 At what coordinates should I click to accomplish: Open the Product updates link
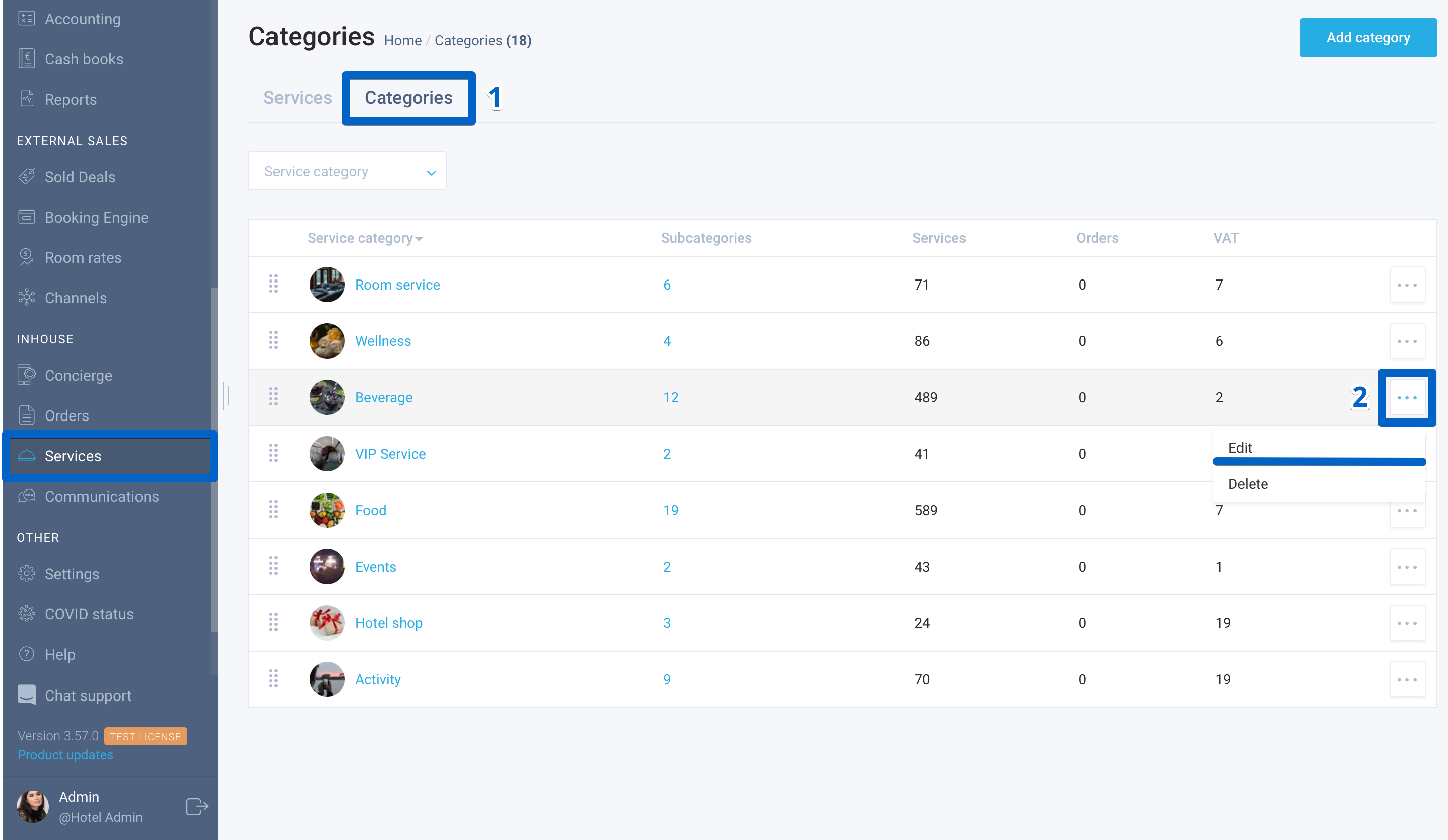tap(65, 755)
